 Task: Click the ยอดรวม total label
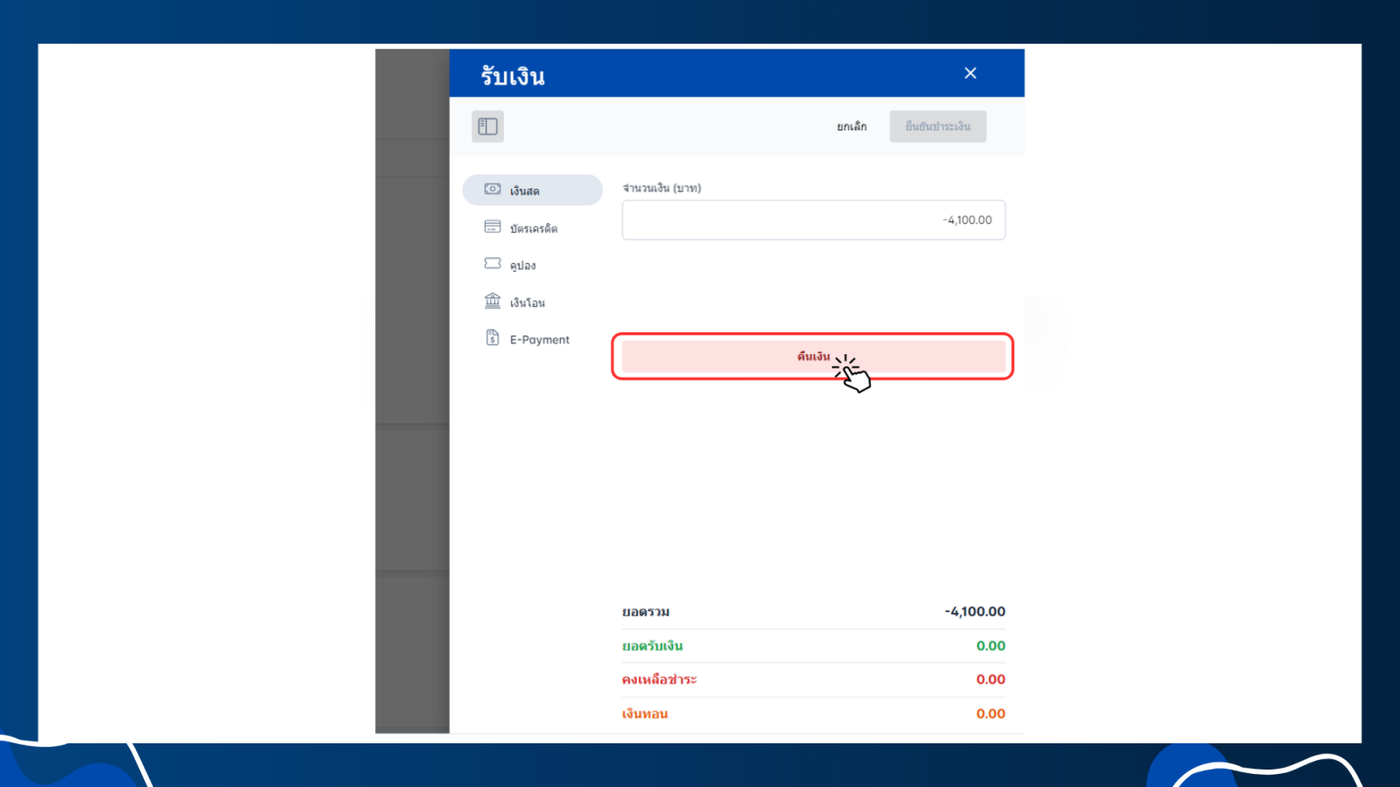[646, 612]
